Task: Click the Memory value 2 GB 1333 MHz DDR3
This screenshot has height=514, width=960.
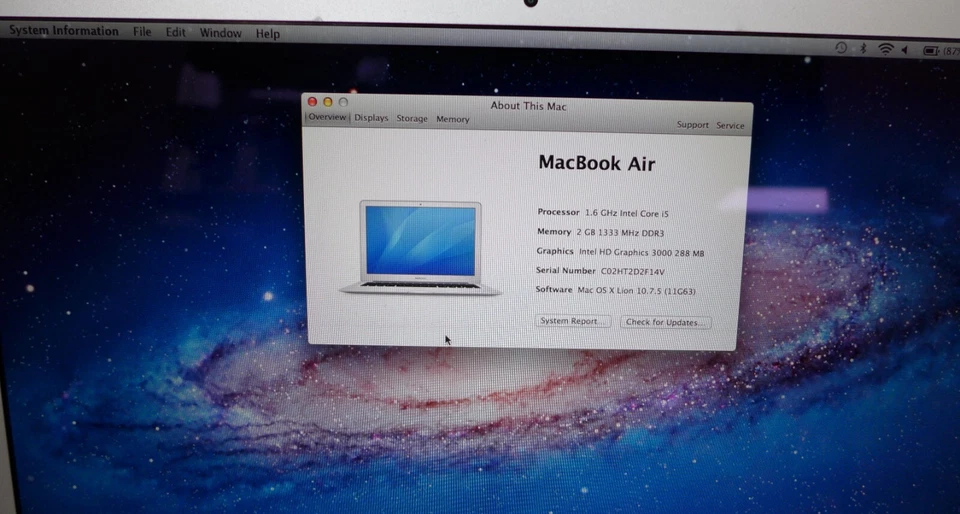Action: 620,233
